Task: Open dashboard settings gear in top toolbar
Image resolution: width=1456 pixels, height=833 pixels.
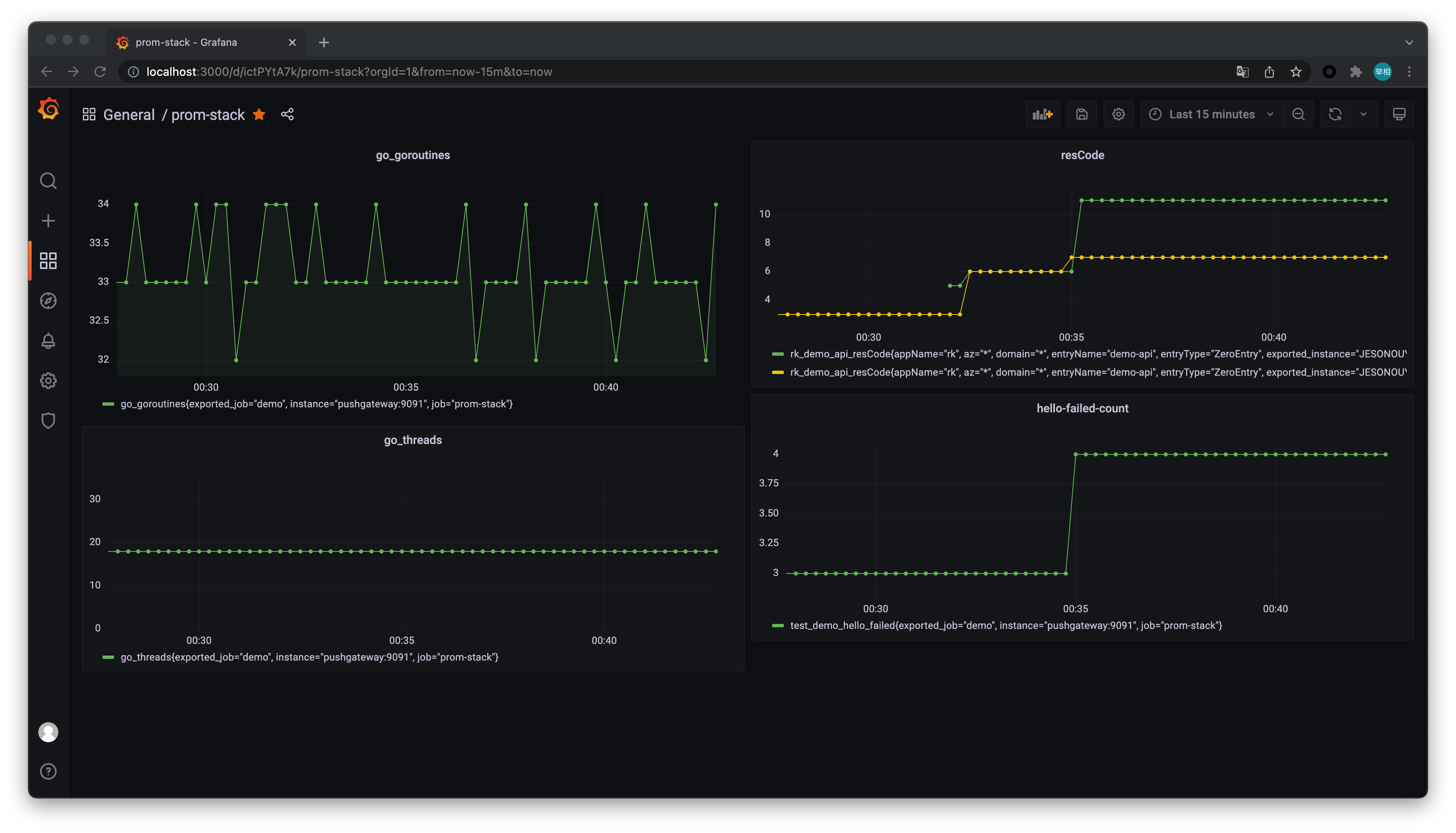Action: click(1118, 115)
